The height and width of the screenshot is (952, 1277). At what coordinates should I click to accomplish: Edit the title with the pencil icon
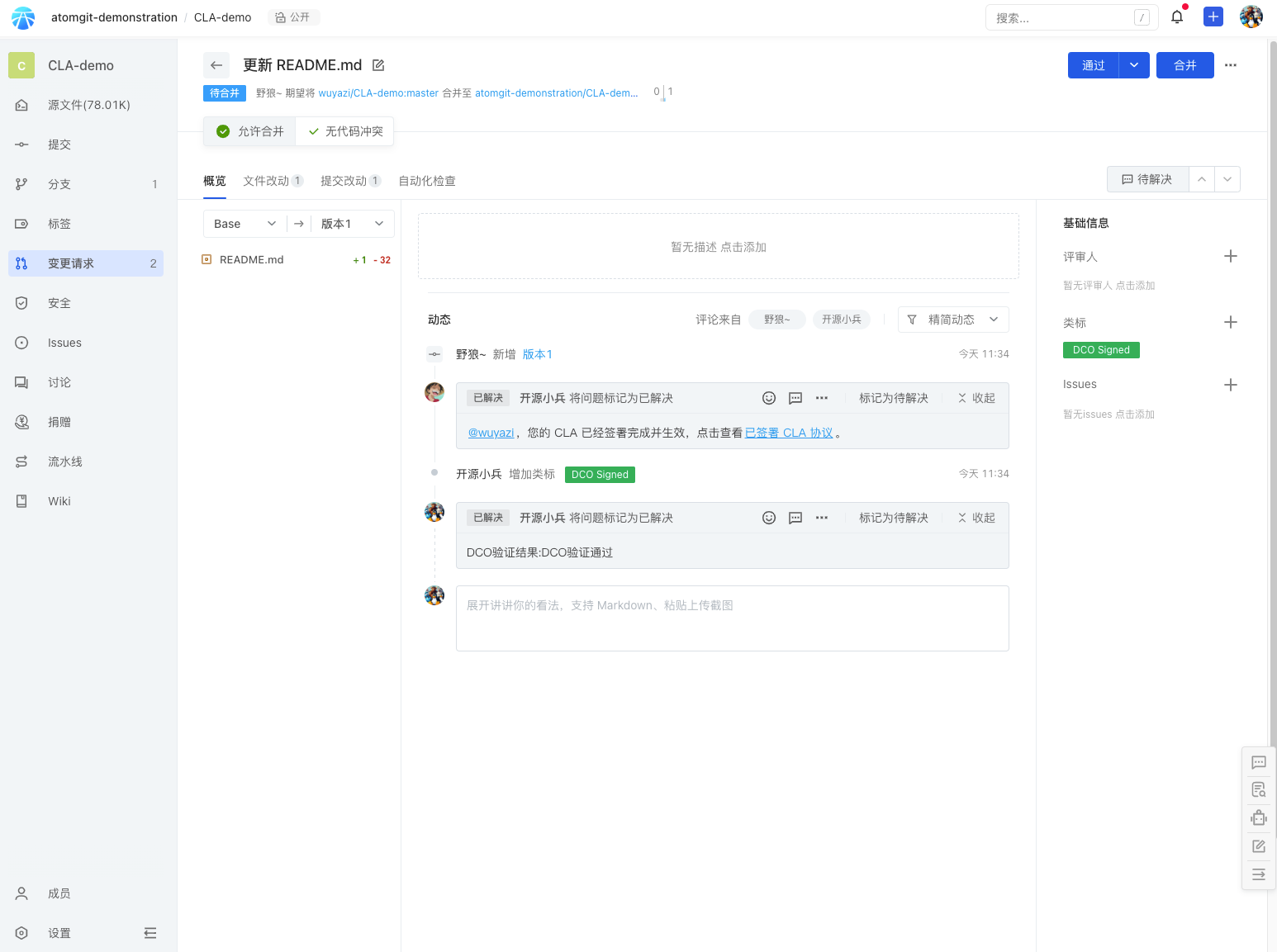378,65
